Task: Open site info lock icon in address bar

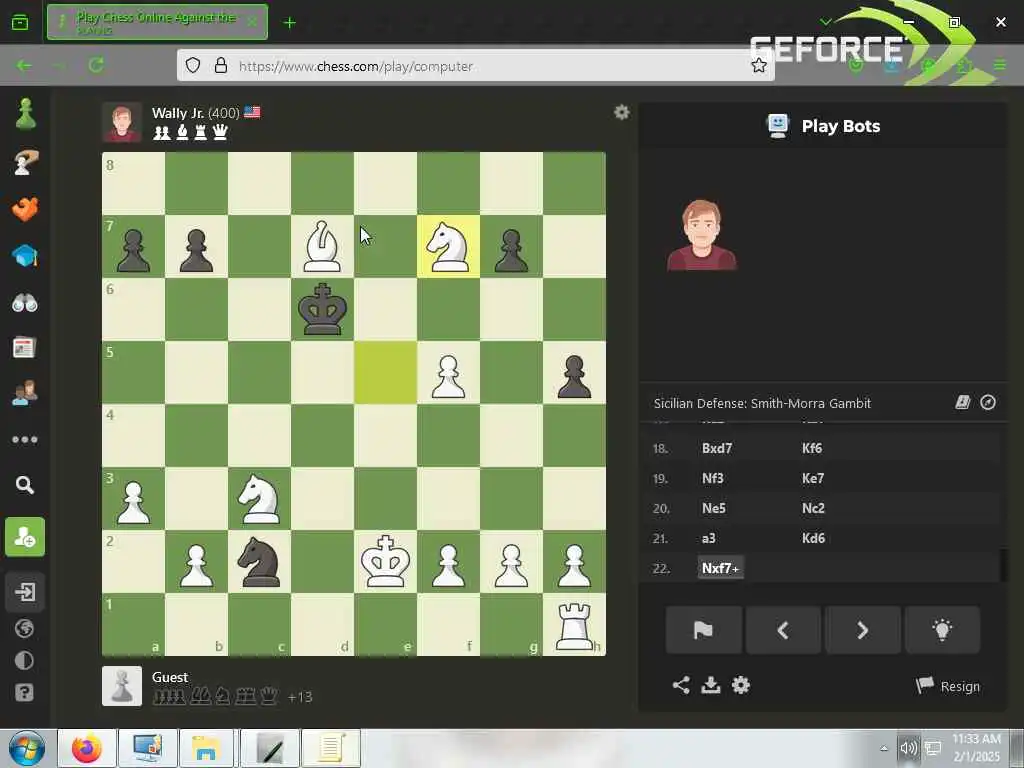Action: (x=221, y=66)
